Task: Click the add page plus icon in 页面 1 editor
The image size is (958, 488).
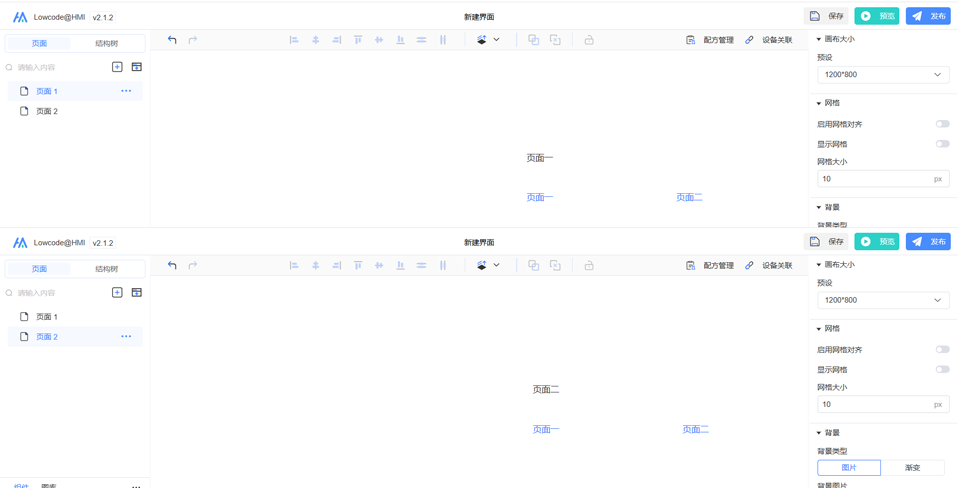Action: tap(117, 67)
